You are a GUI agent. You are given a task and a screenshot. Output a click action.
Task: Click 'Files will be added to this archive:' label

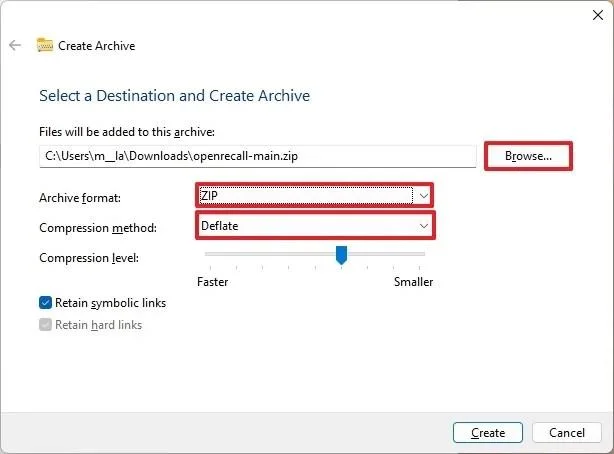tap(127, 132)
